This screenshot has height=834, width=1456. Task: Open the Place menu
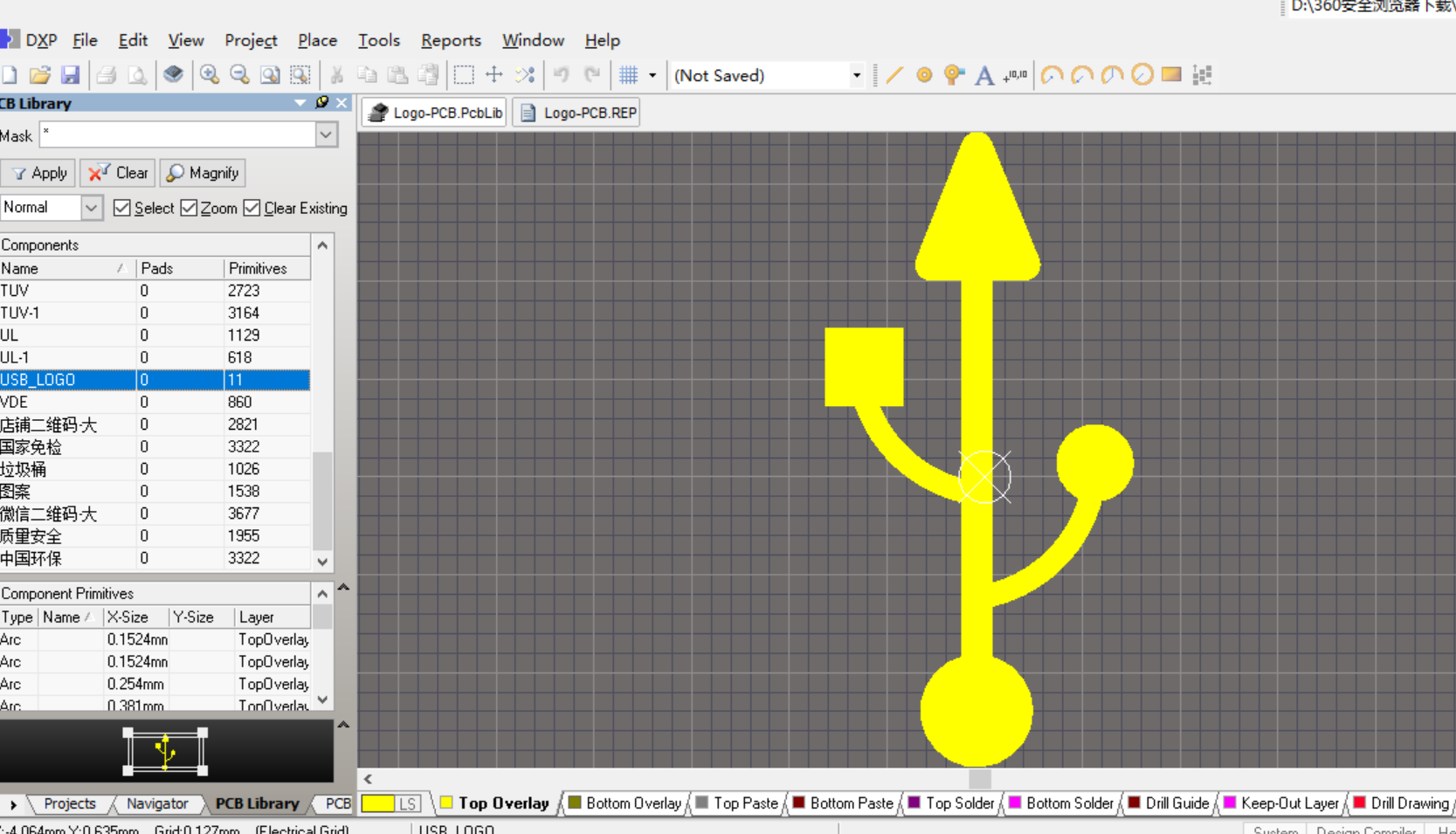click(317, 40)
